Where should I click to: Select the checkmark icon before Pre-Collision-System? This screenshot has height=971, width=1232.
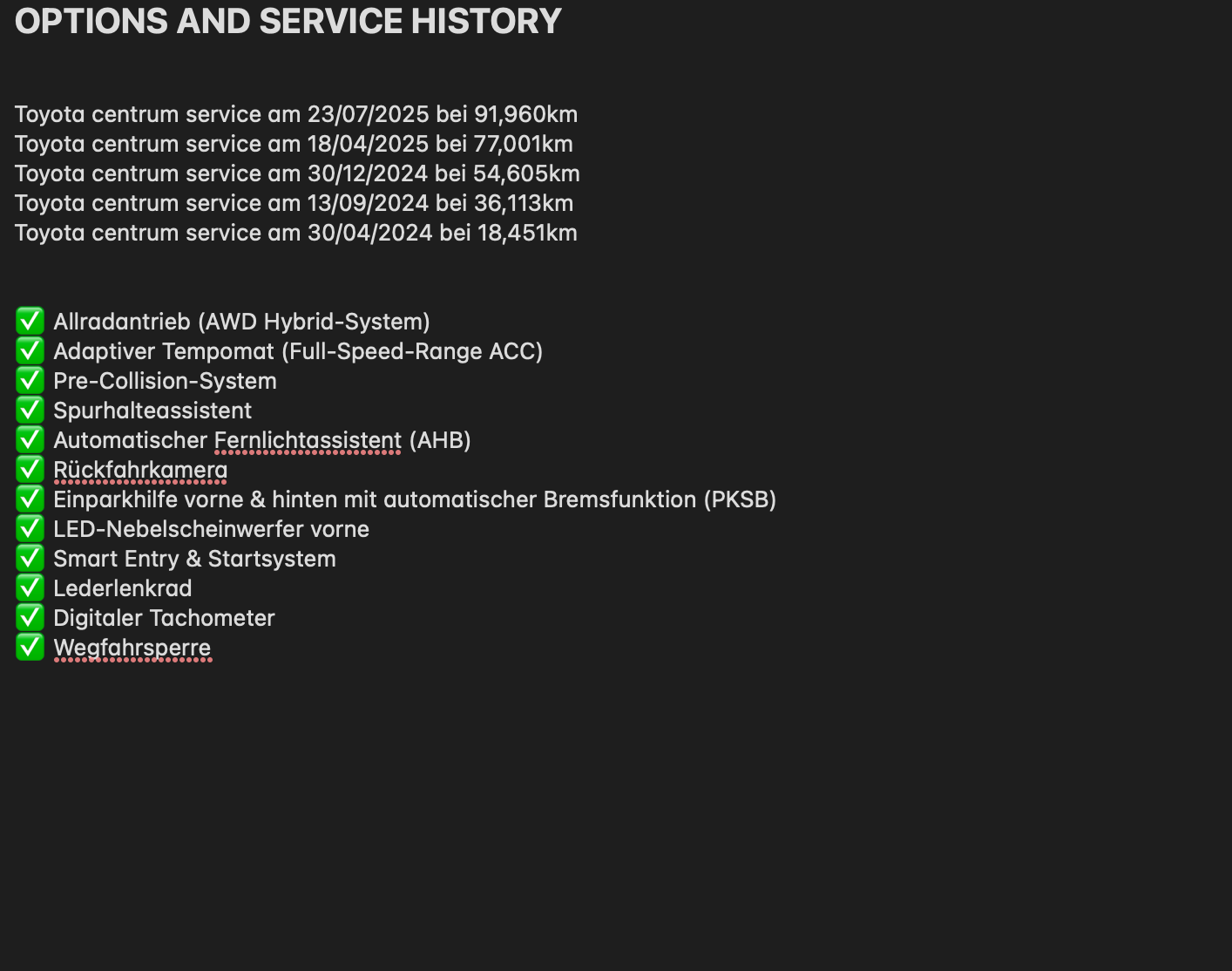click(x=30, y=380)
